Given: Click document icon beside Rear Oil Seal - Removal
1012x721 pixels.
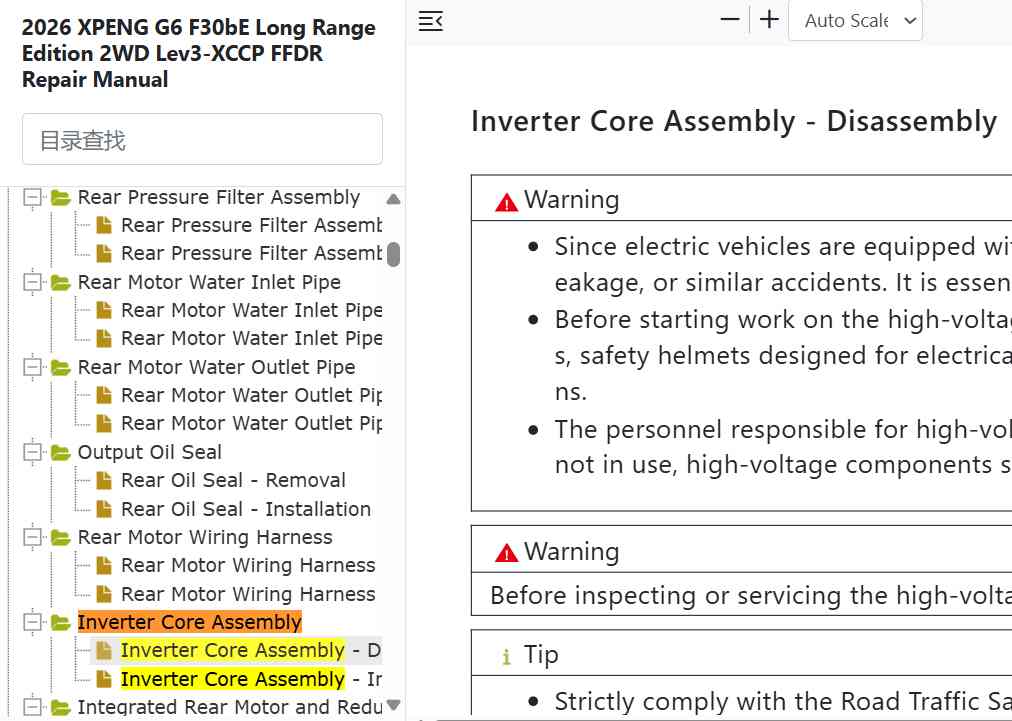Looking at the screenshot, I should tap(104, 480).
